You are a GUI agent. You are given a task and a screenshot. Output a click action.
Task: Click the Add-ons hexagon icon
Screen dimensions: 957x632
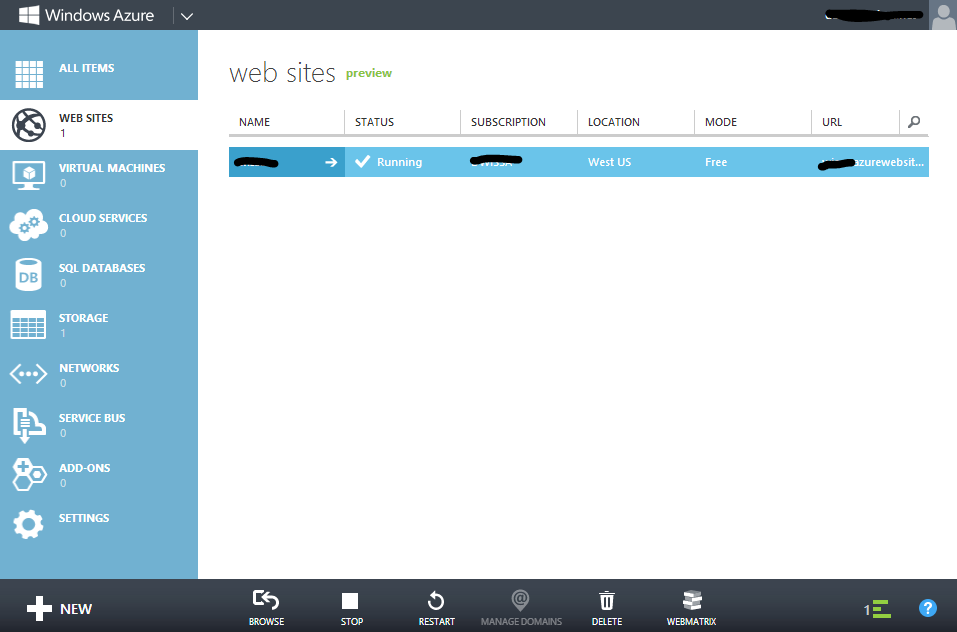point(29,475)
